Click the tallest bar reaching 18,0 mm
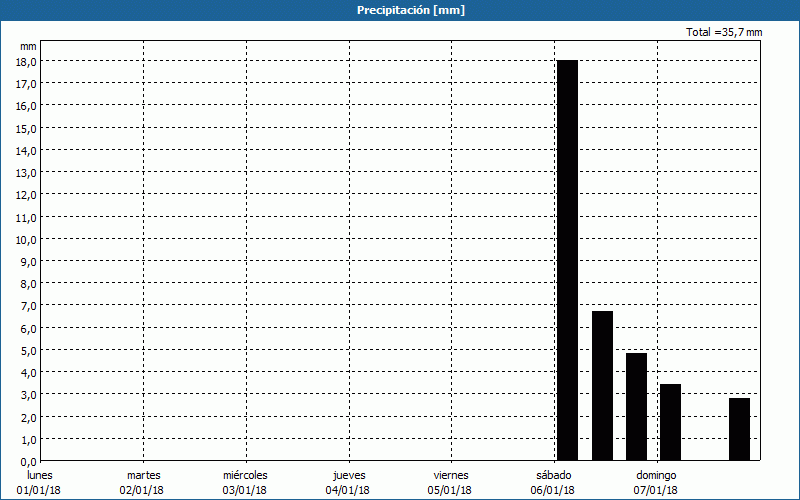 [x=567, y=260]
